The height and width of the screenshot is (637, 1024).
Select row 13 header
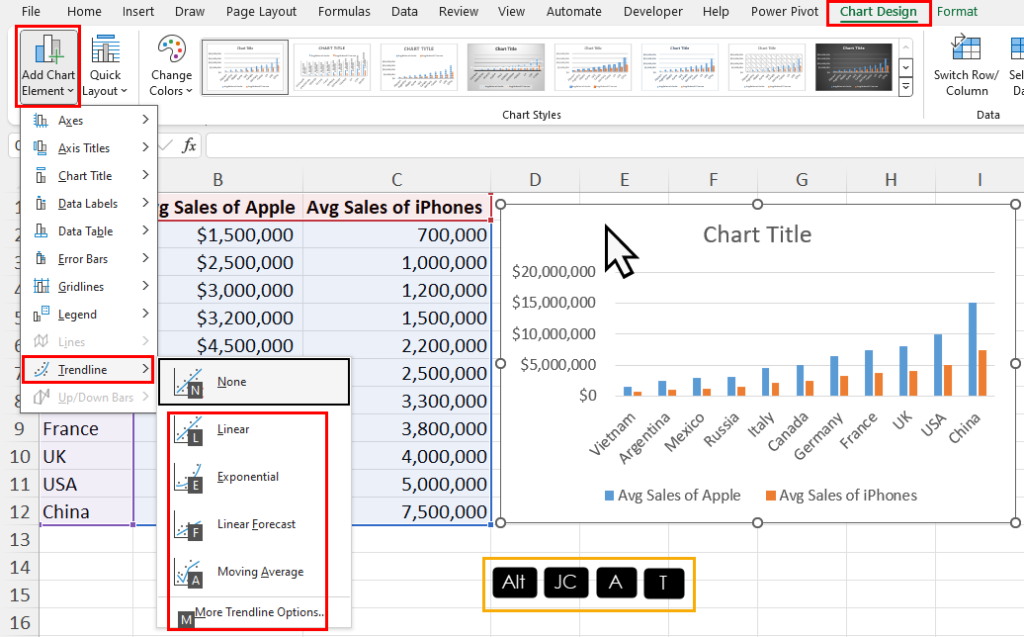[x=20, y=540]
